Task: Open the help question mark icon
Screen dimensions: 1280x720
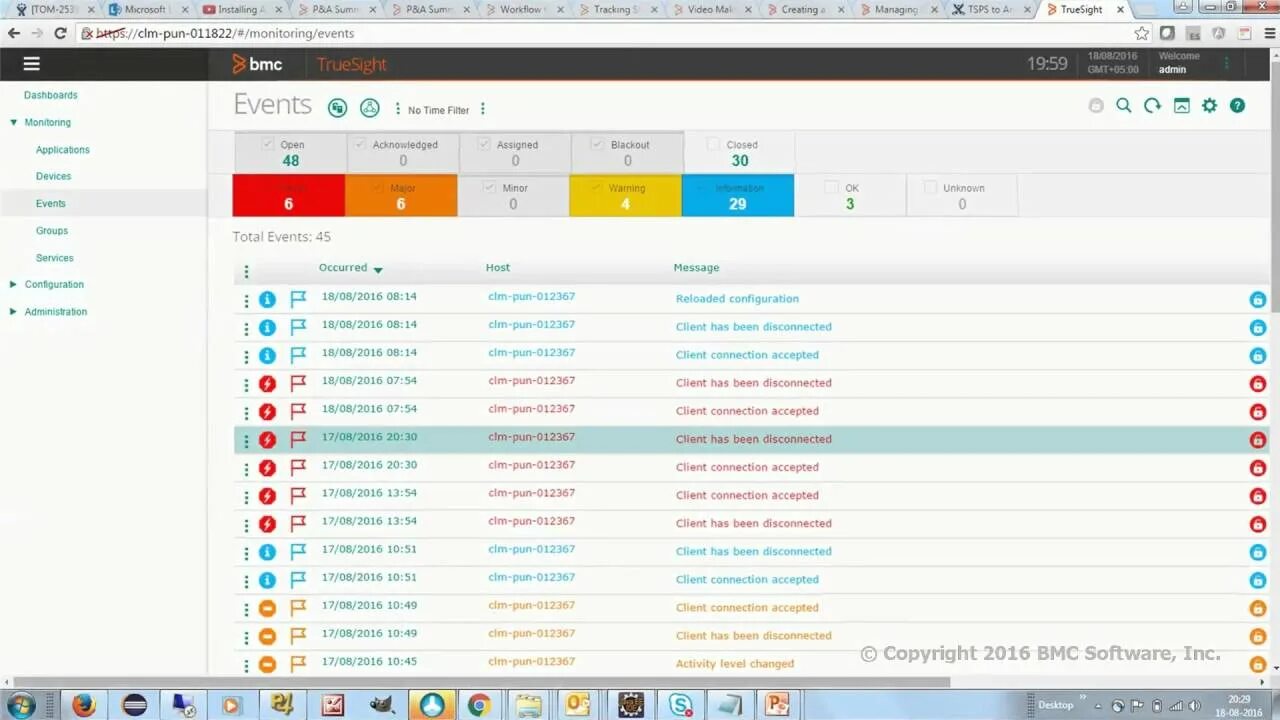Action: click(x=1238, y=105)
